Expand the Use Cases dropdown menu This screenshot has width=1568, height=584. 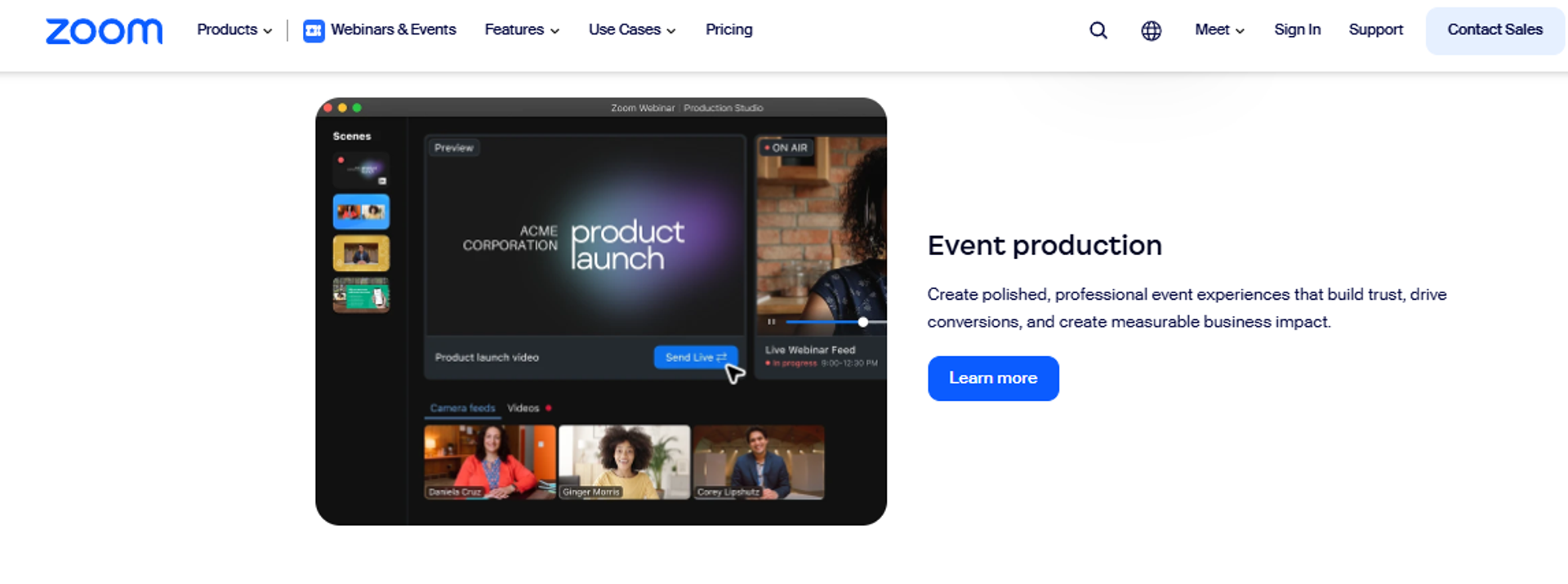(632, 29)
